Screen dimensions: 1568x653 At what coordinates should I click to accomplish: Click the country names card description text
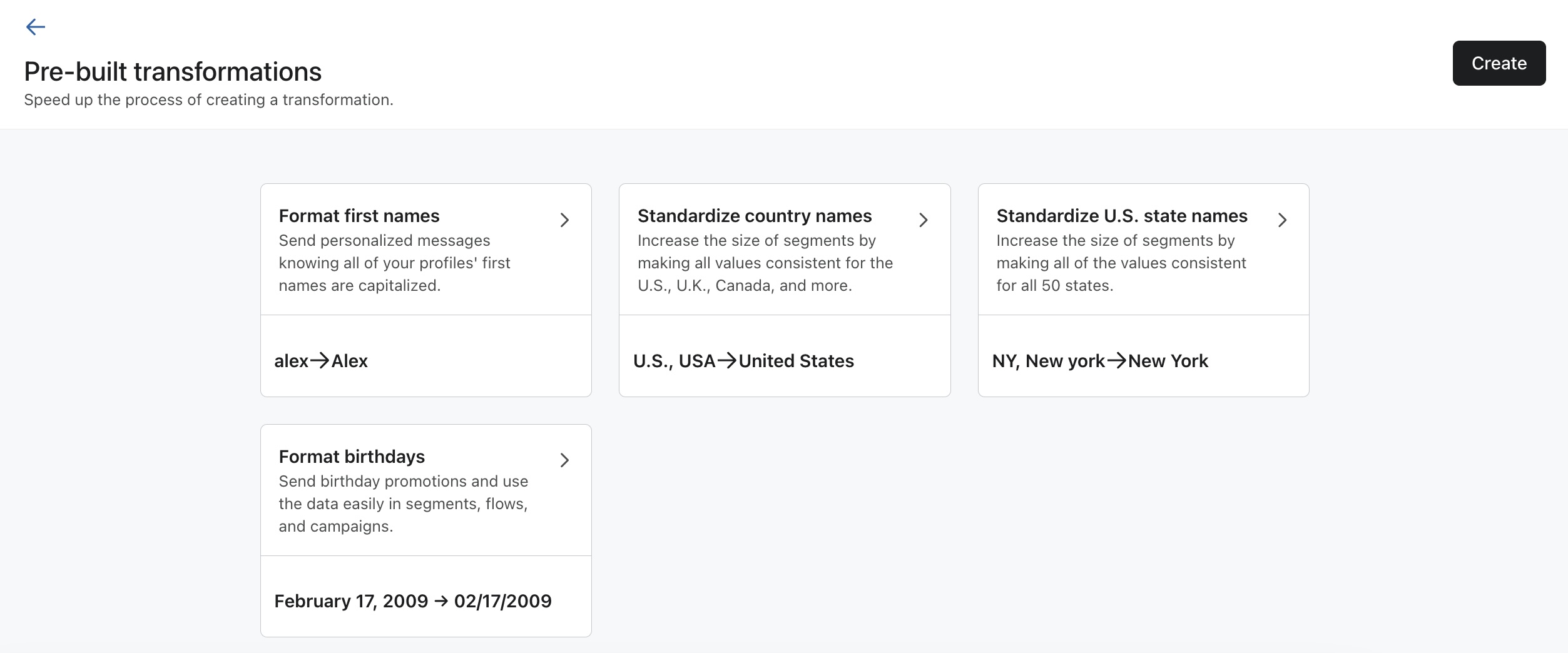(765, 263)
